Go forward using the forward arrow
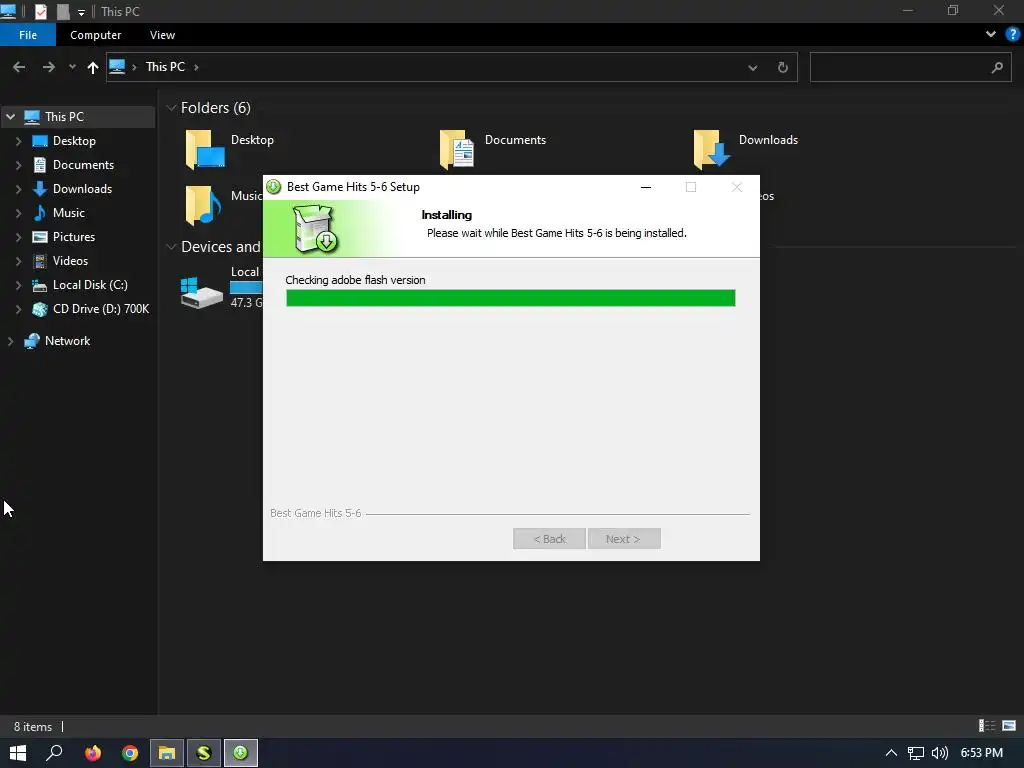 (48, 67)
